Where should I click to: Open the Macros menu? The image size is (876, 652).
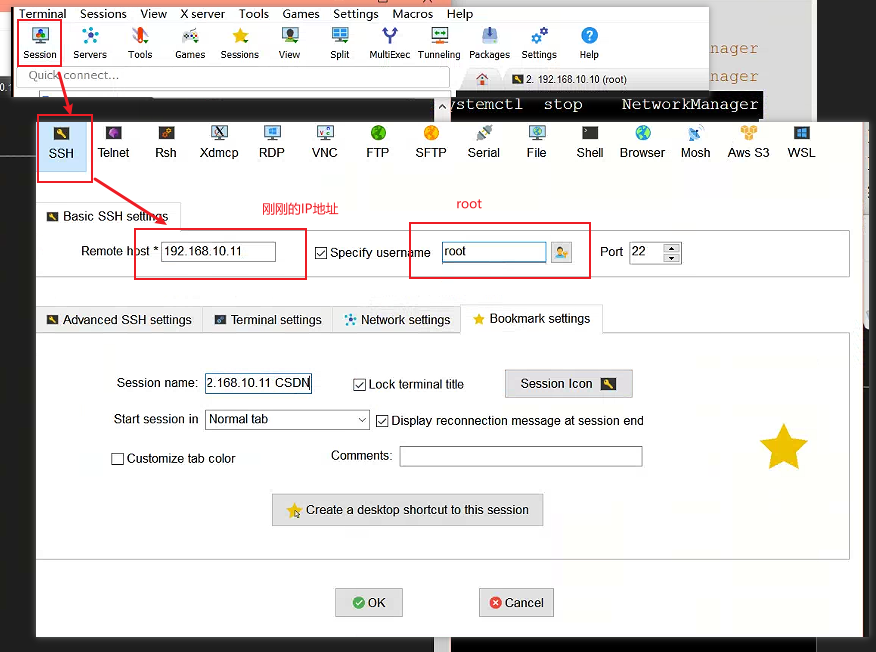[412, 13]
